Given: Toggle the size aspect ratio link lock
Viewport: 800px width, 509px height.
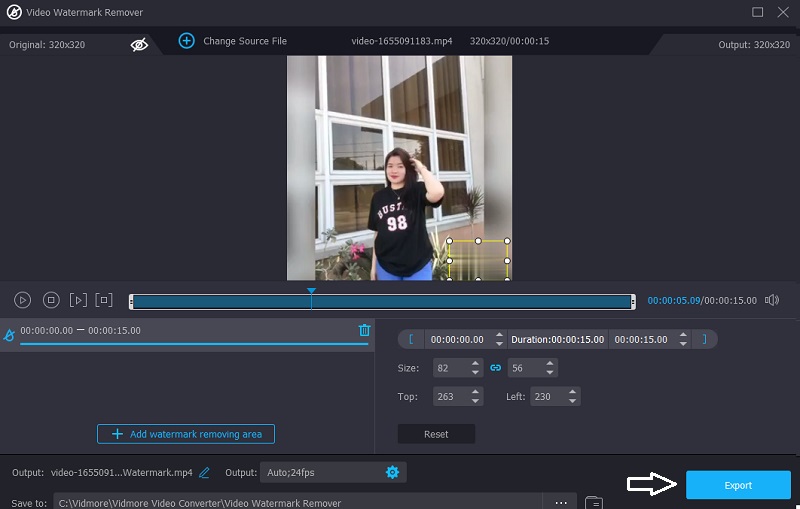Looking at the screenshot, I should [495, 368].
